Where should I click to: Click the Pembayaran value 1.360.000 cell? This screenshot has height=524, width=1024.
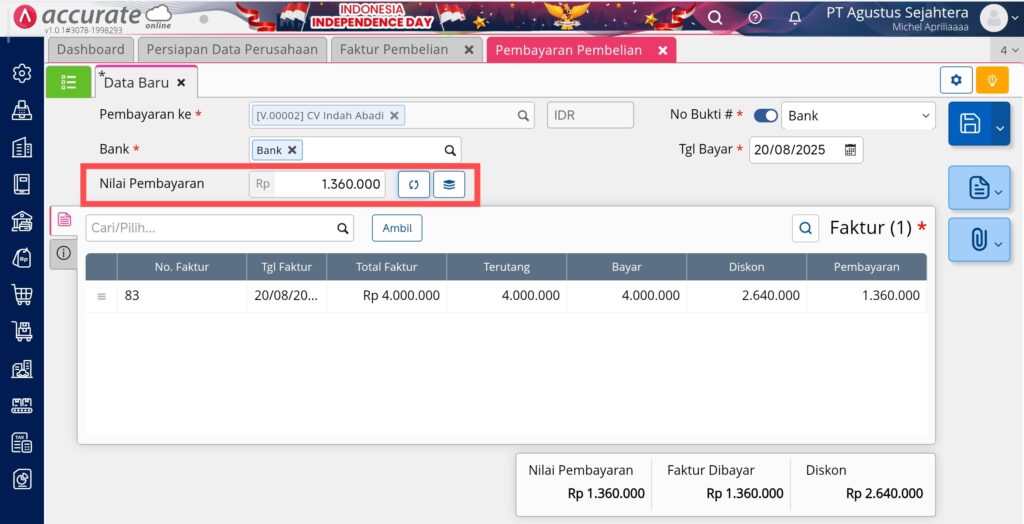[x=867, y=295]
